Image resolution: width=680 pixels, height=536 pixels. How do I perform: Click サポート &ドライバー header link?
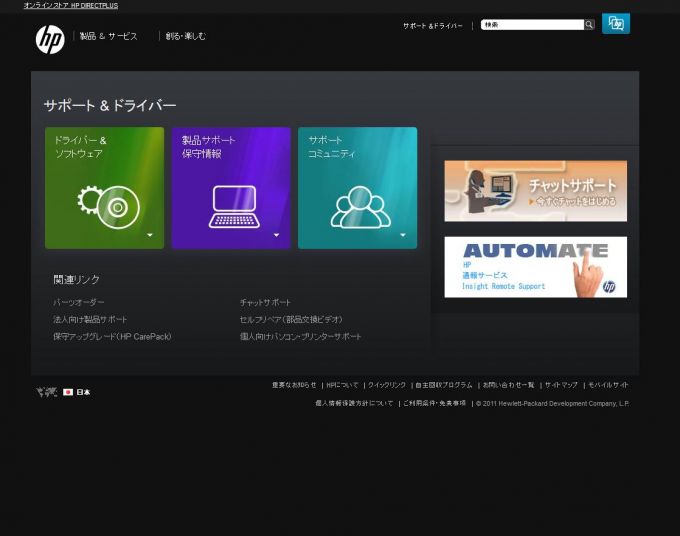(x=433, y=26)
